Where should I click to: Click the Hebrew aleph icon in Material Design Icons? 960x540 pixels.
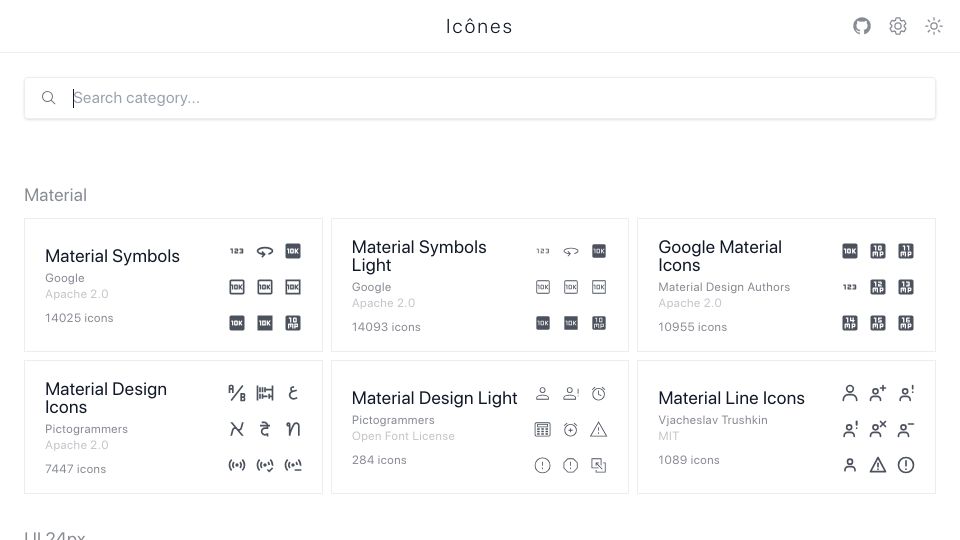pos(237,429)
